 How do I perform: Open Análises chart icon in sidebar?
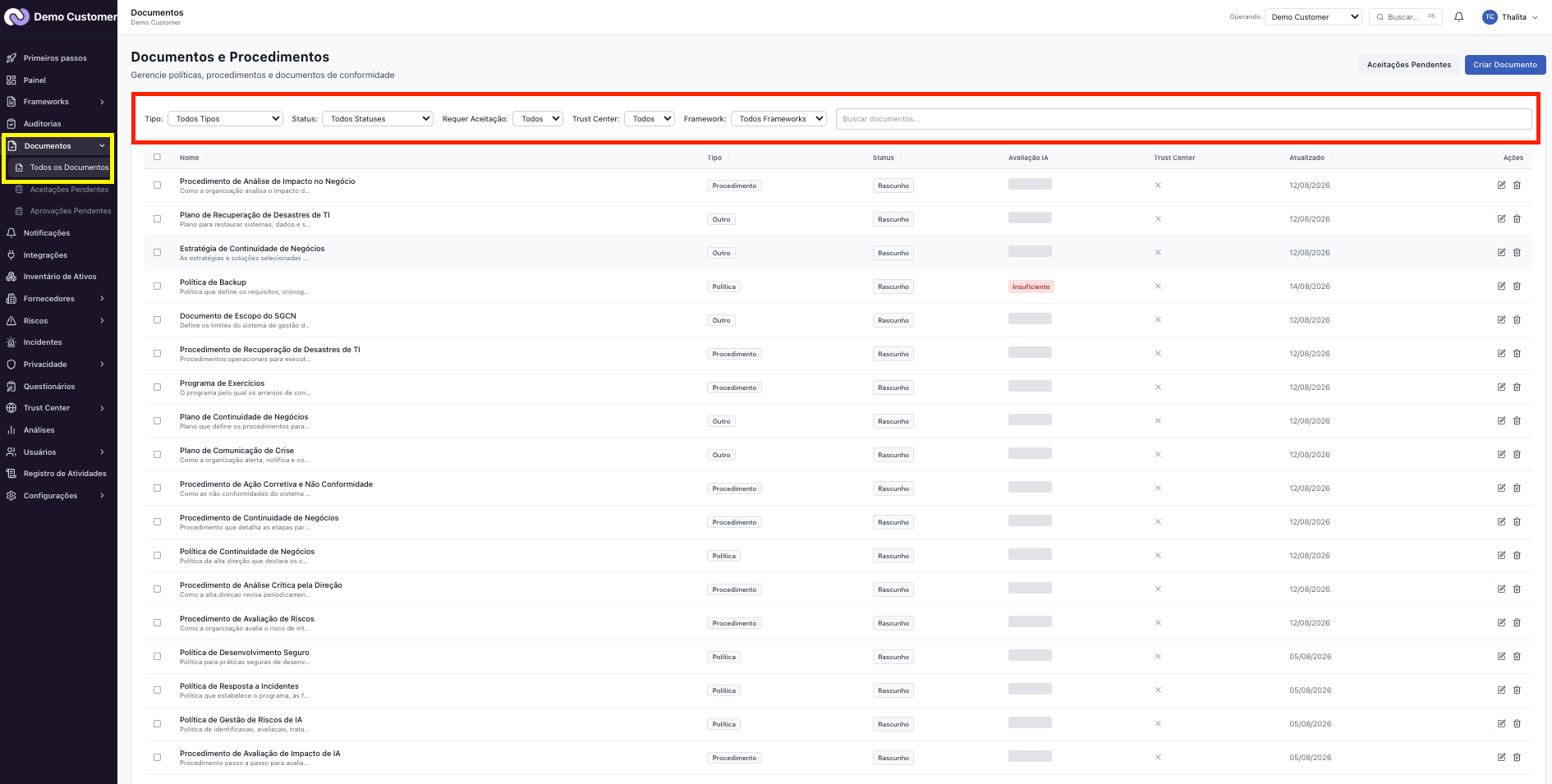point(11,430)
